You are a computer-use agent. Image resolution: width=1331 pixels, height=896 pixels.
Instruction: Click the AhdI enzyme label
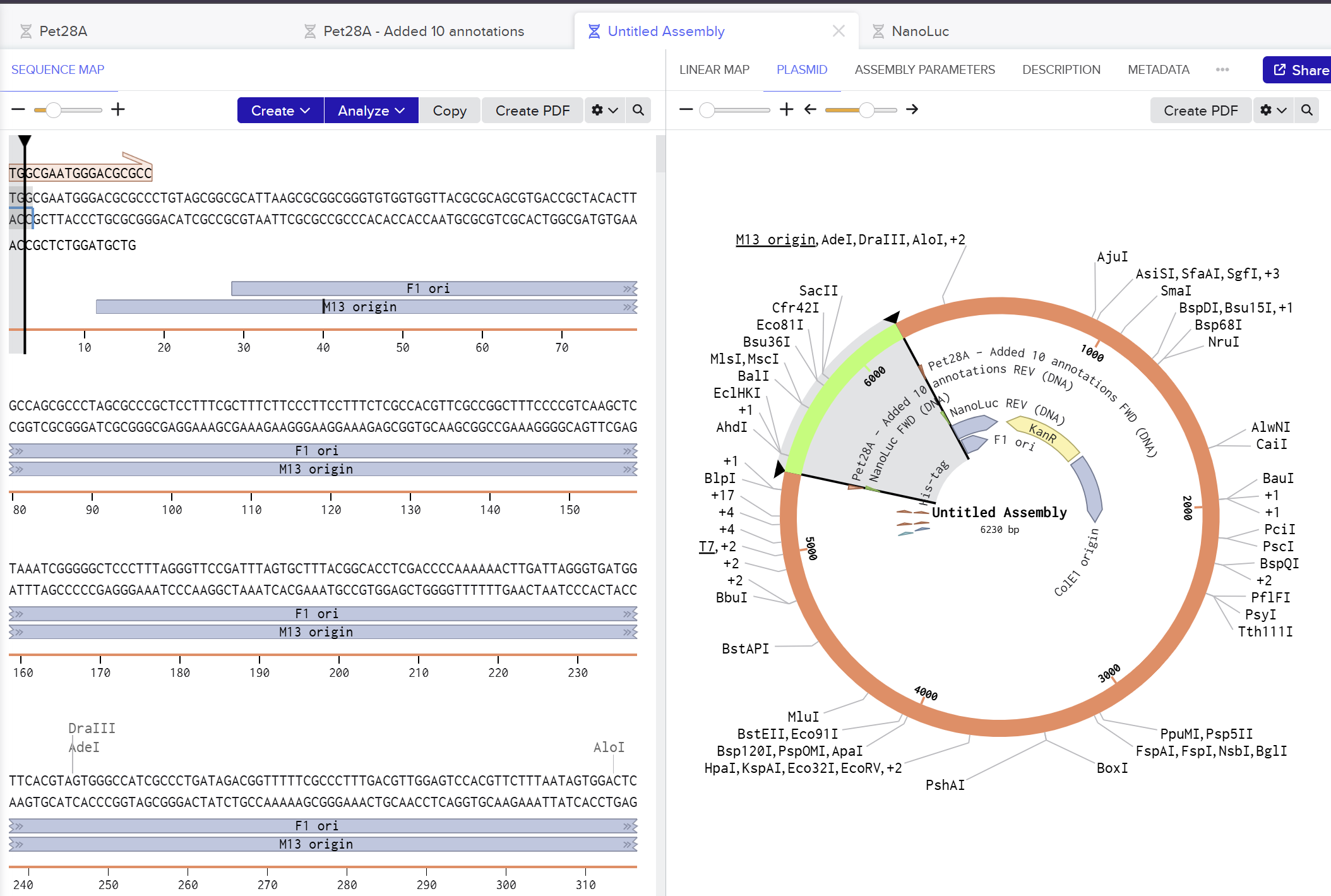(732, 427)
